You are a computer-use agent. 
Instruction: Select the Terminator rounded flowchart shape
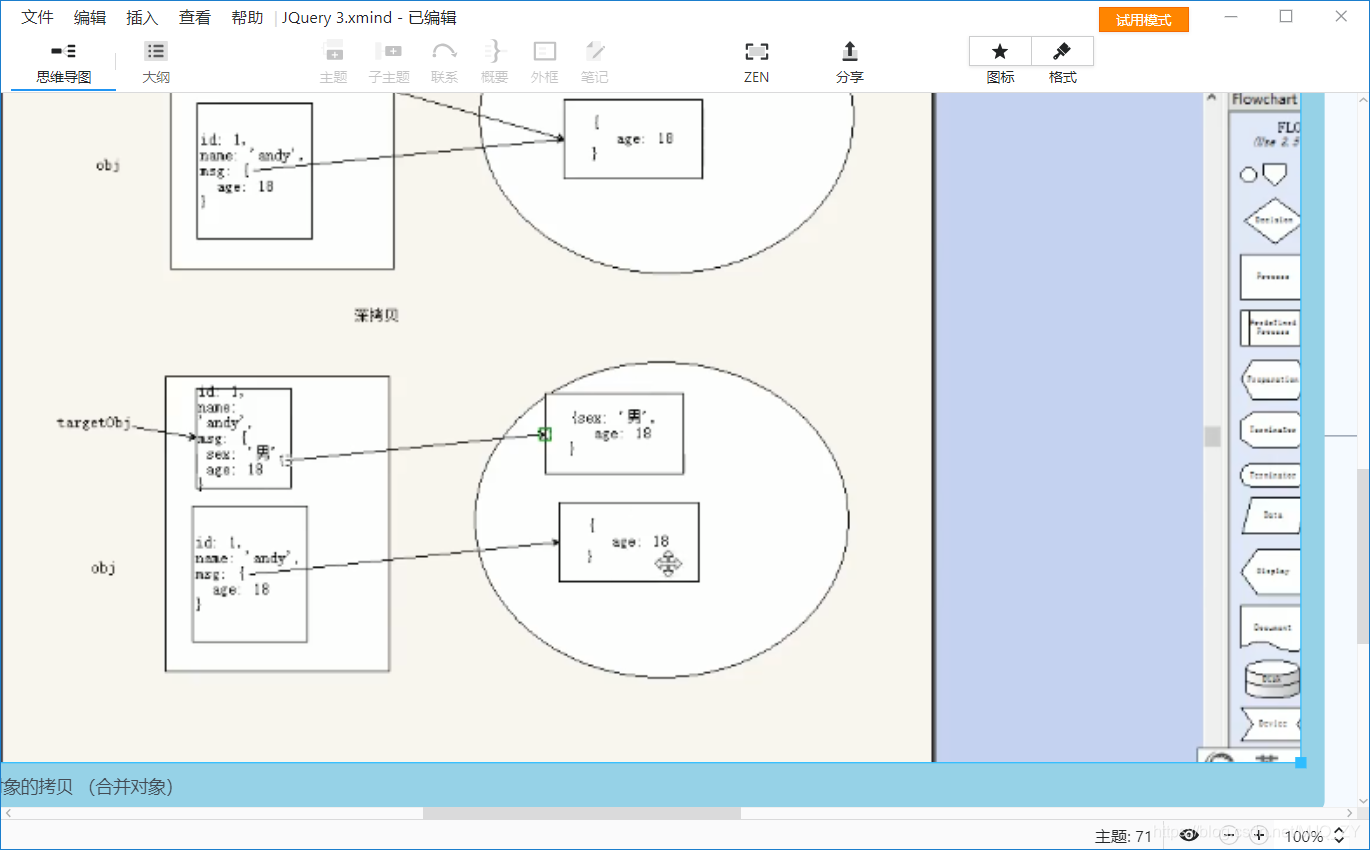(x=1271, y=475)
